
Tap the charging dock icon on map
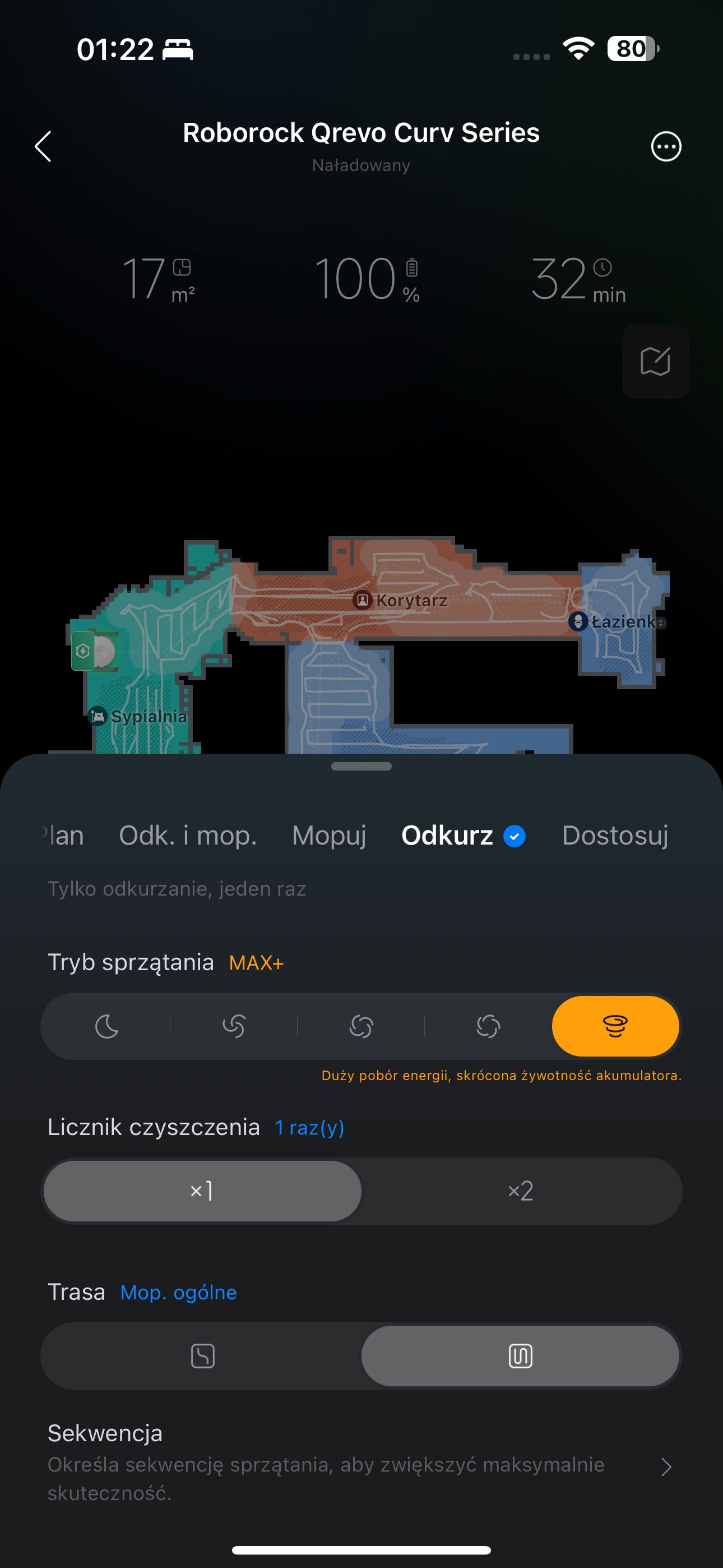tap(83, 651)
